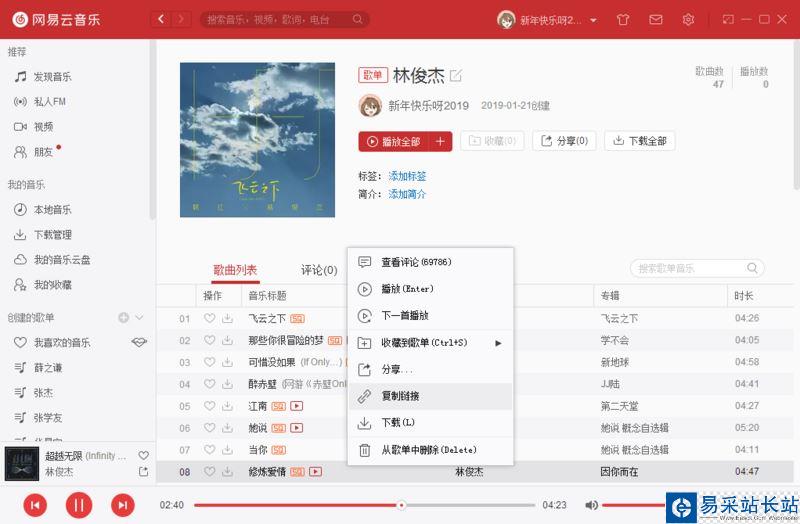Switch to 歌曲列表 tab
Screen dimensions: 800x524
235,270
